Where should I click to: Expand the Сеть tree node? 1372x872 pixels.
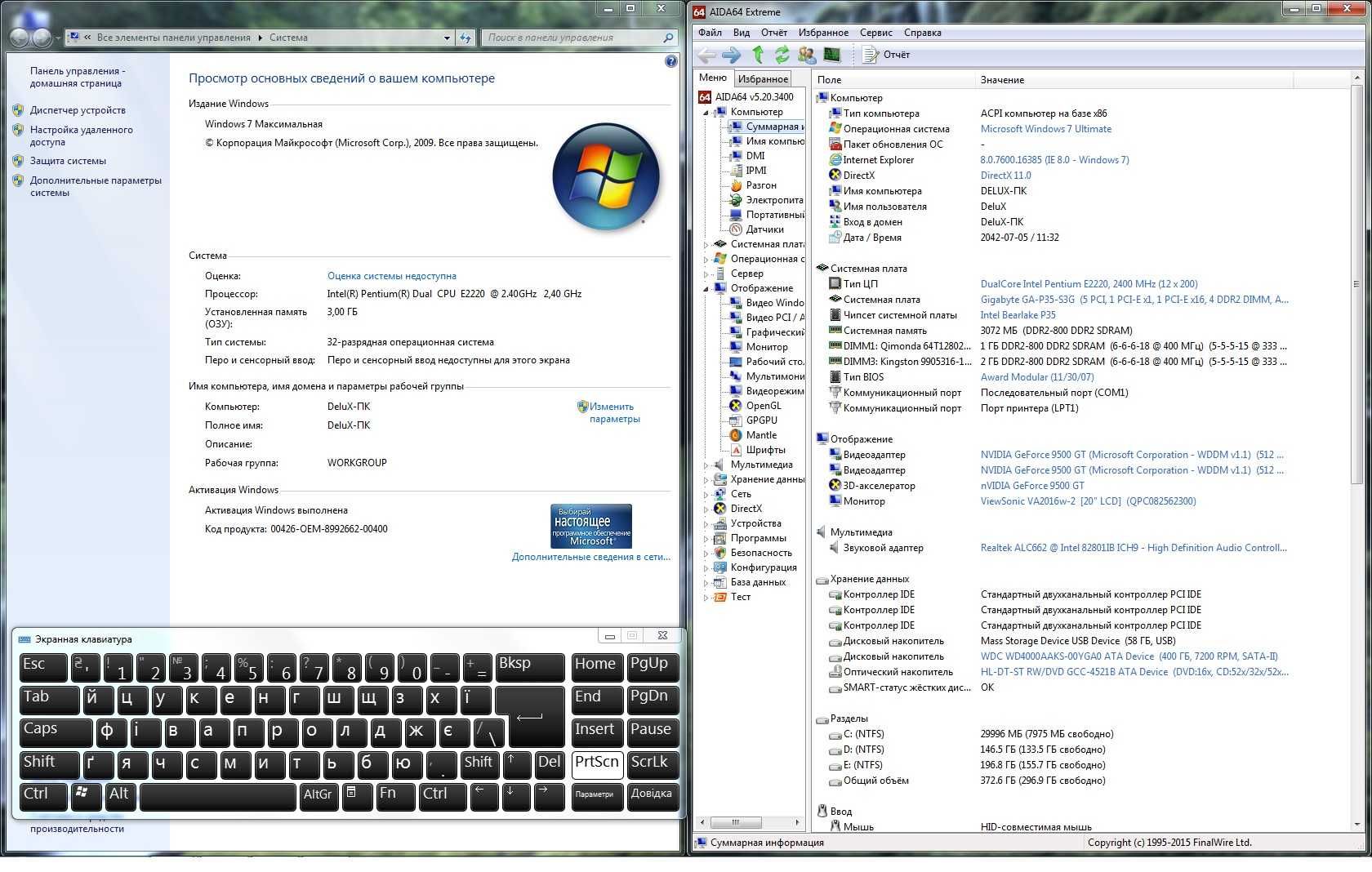click(x=706, y=494)
